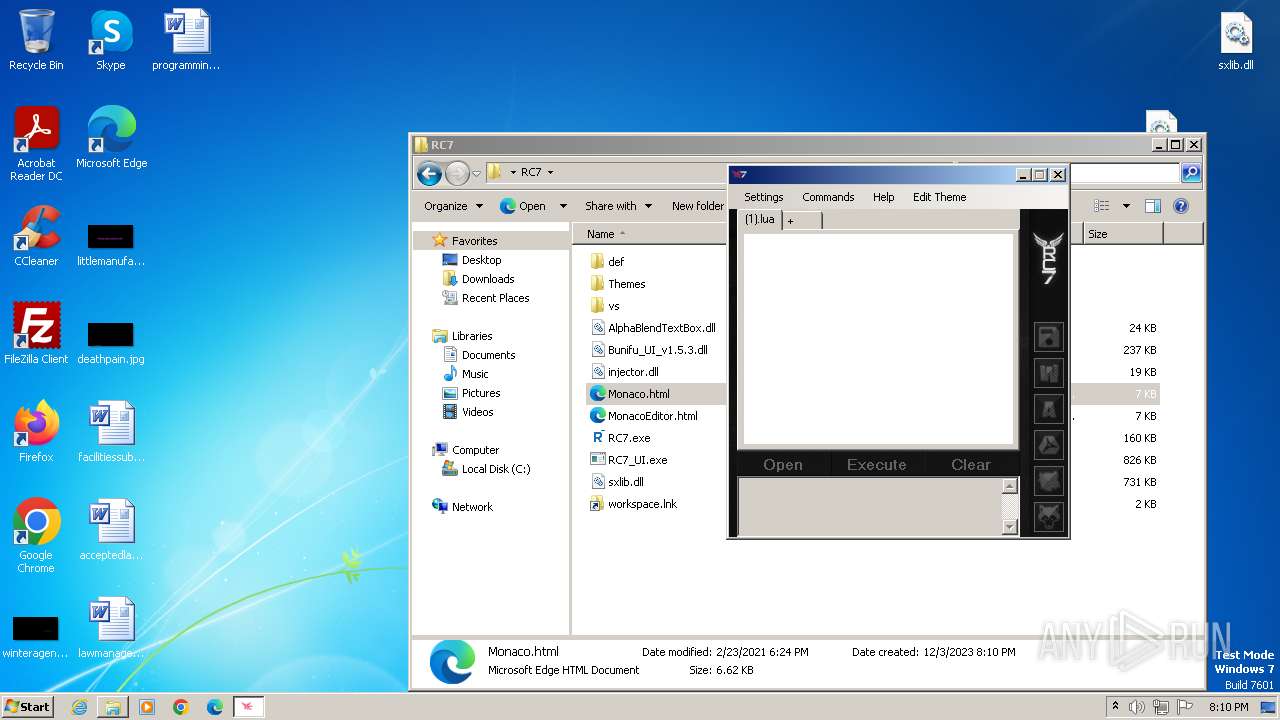Click the Open button in RC7
The width and height of the screenshot is (1280, 720).
pos(782,465)
